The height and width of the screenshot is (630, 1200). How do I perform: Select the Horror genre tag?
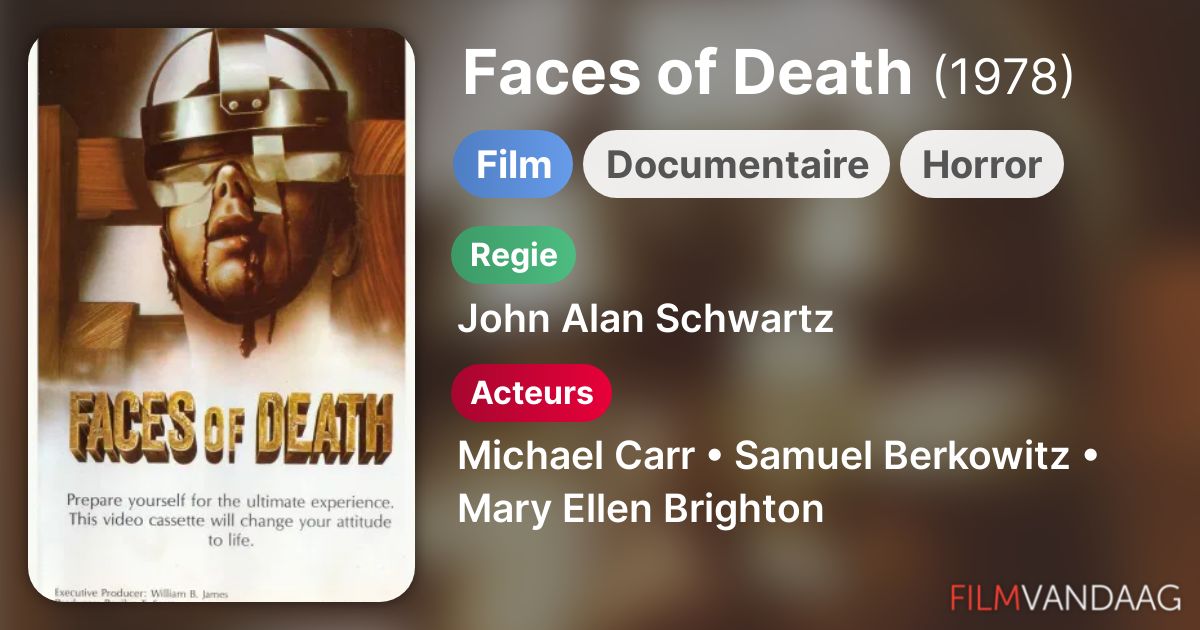click(x=982, y=164)
